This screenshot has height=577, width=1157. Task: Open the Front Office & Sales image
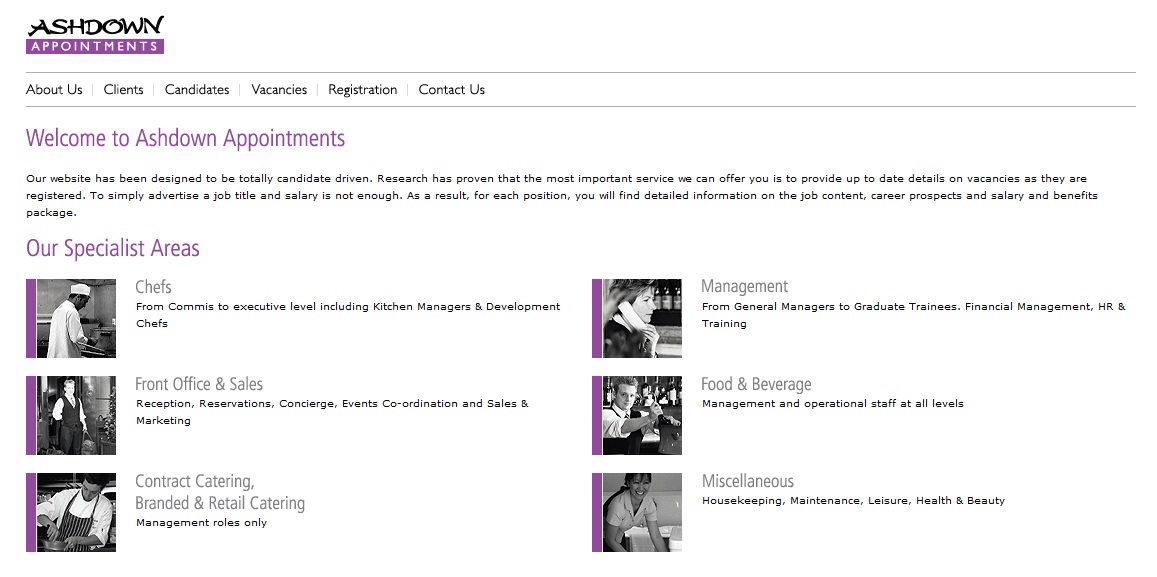(76, 415)
